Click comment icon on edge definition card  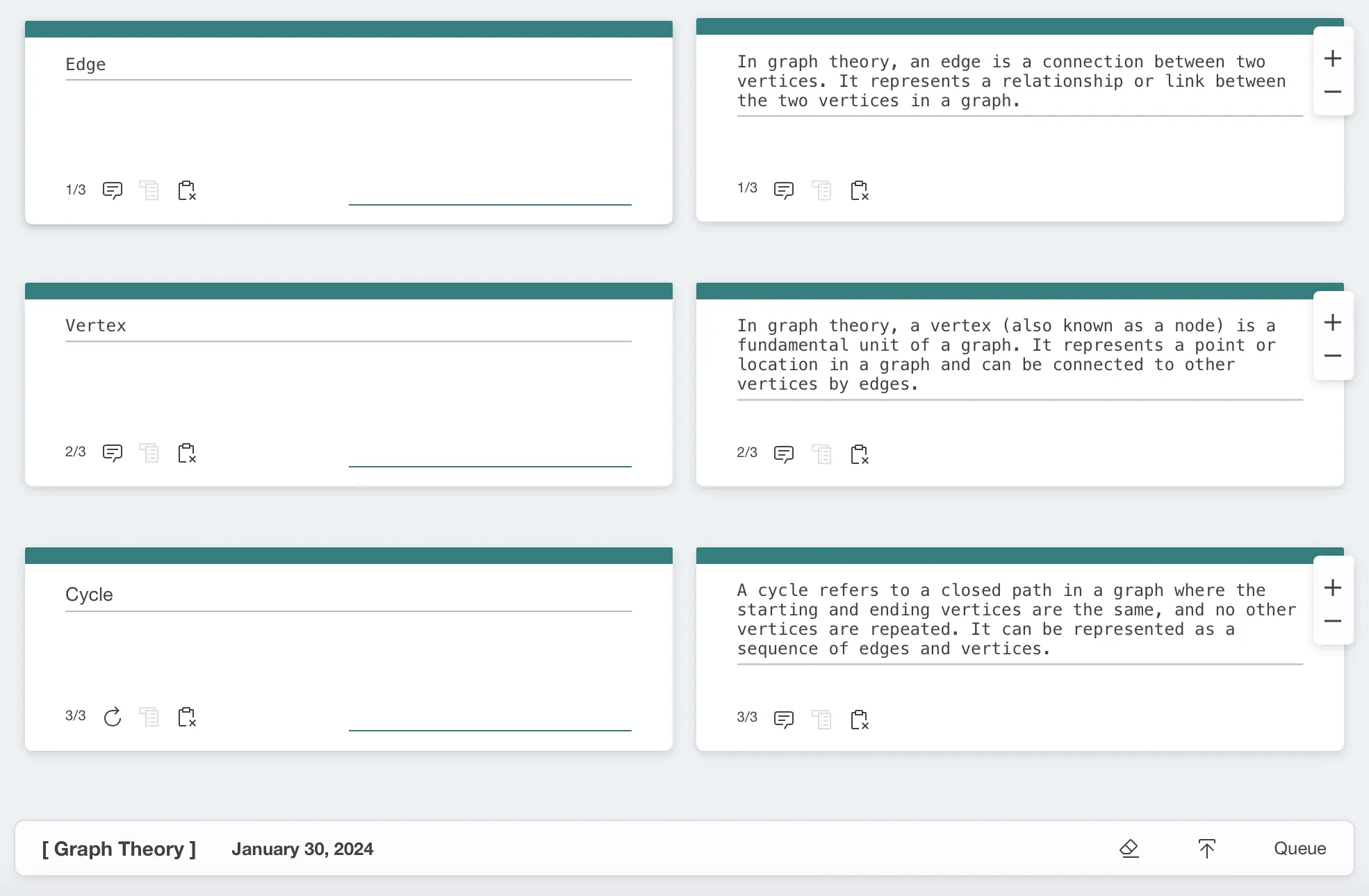point(783,190)
